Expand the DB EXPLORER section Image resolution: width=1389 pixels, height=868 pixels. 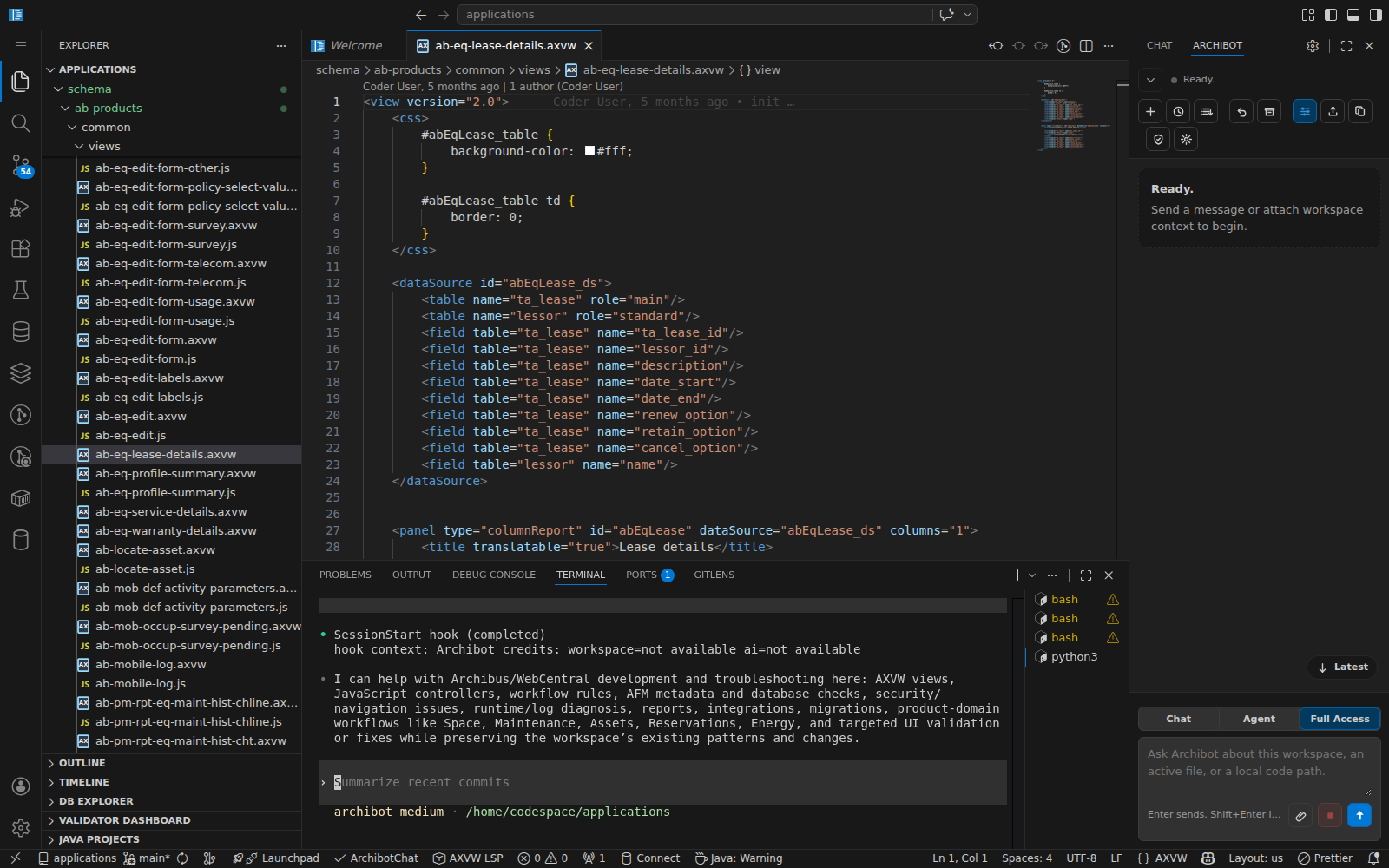coord(170,801)
